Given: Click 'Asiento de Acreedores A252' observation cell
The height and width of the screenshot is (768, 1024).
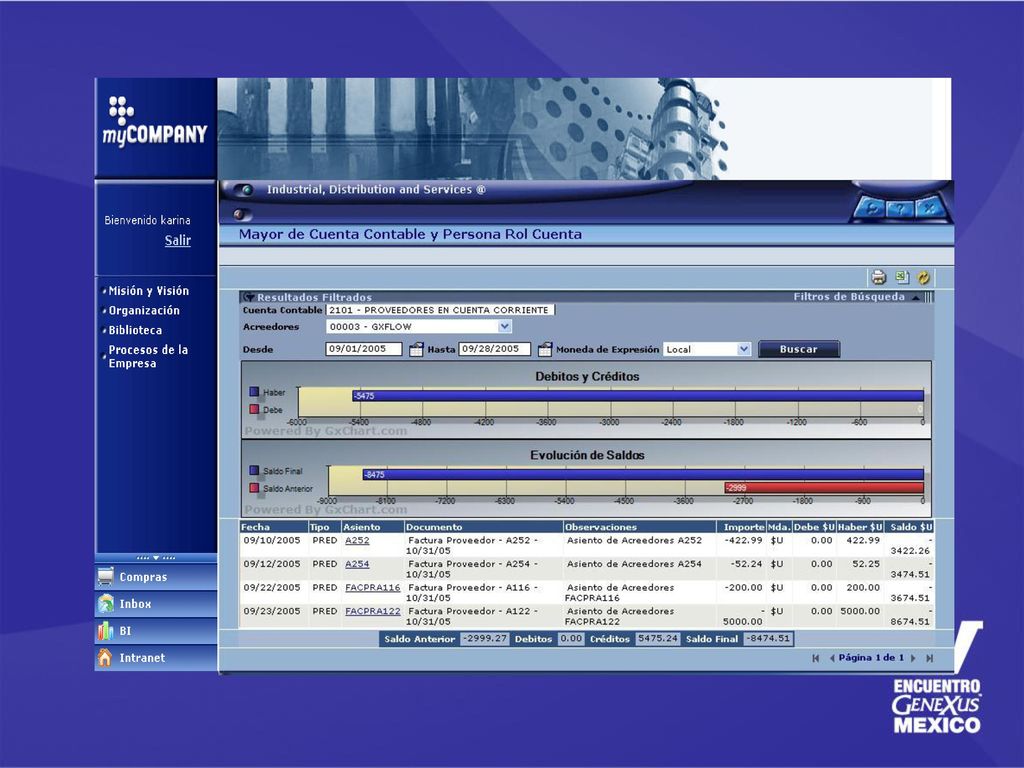Looking at the screenshot, I should pos(634,541).
